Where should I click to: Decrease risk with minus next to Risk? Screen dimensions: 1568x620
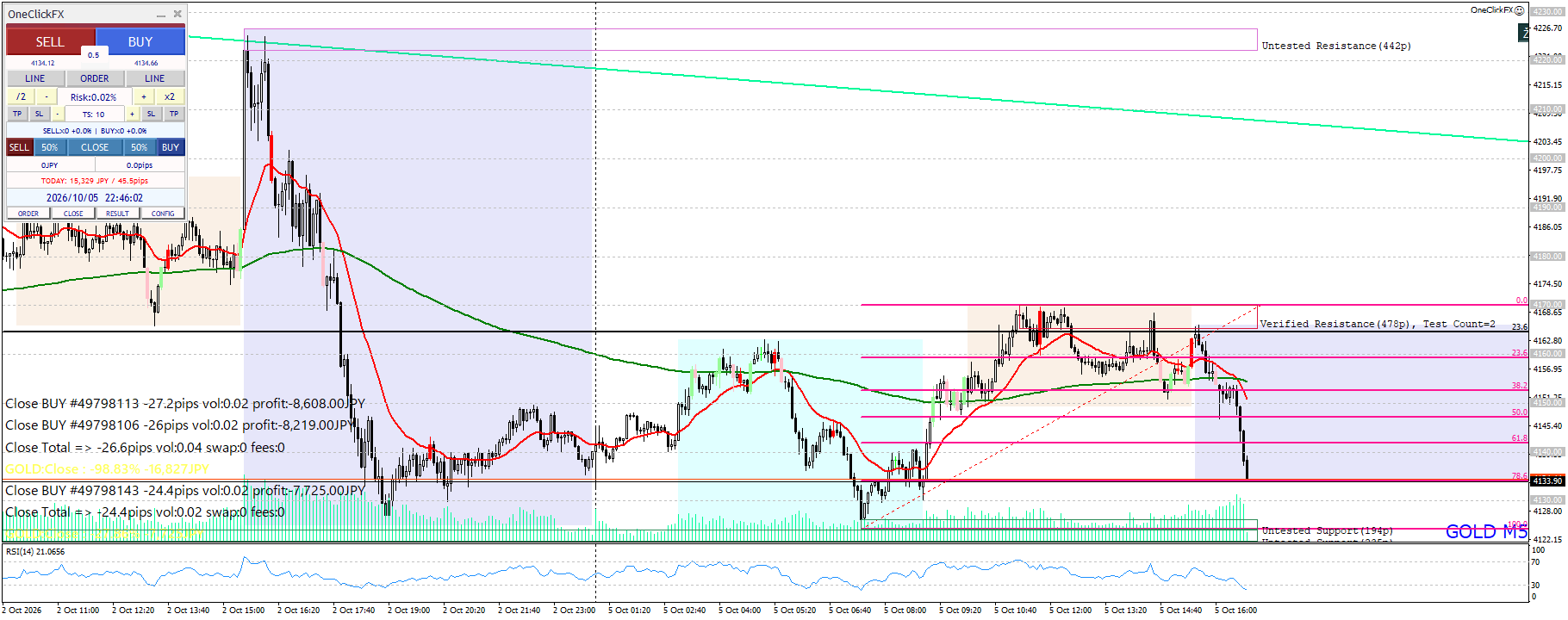pyautogui.click(x=47, y=96)
